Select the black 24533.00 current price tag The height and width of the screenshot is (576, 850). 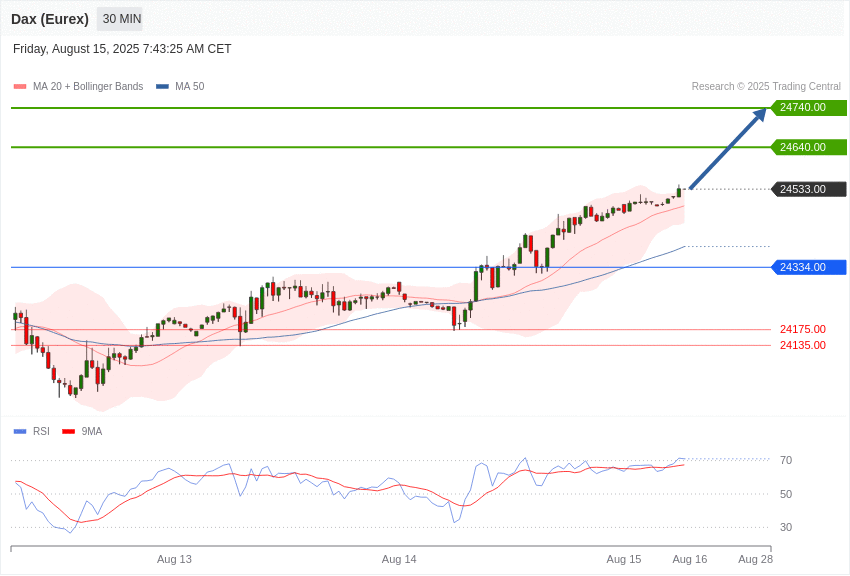pyautogui.click(x=809, y=189)
